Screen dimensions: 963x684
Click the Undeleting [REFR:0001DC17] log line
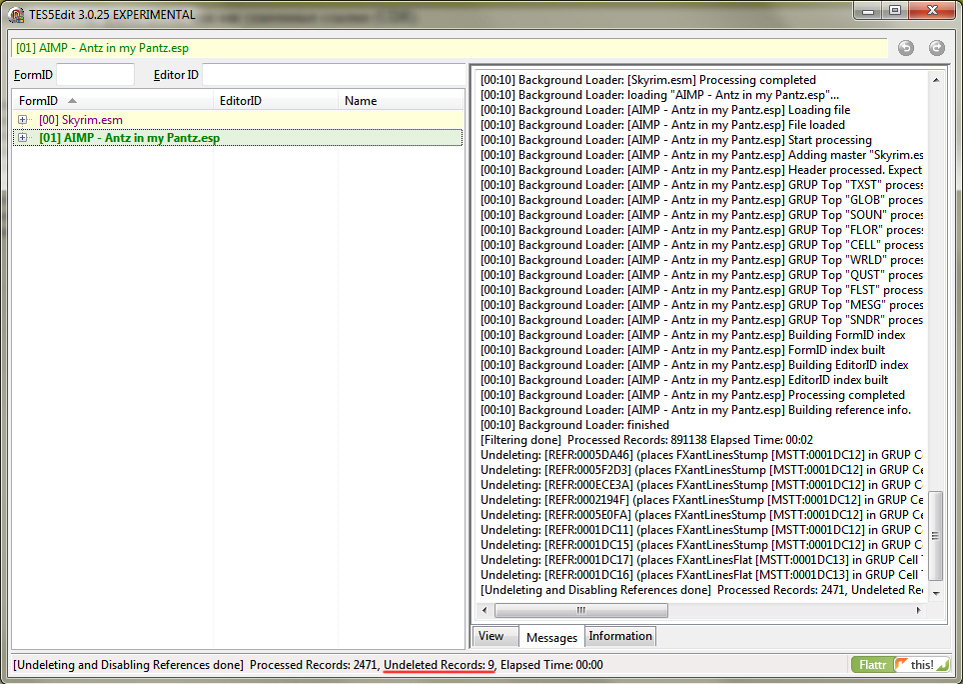pyautogui.click(x=700, y=560)
